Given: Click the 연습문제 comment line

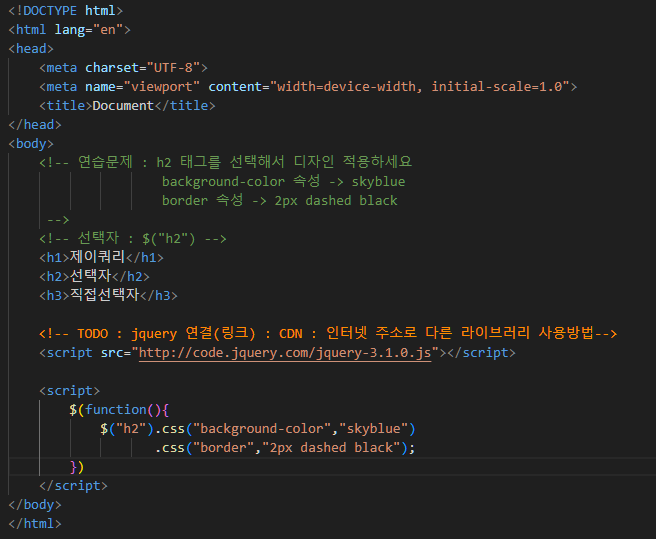Looking at the screenshot, I should 226,162.
